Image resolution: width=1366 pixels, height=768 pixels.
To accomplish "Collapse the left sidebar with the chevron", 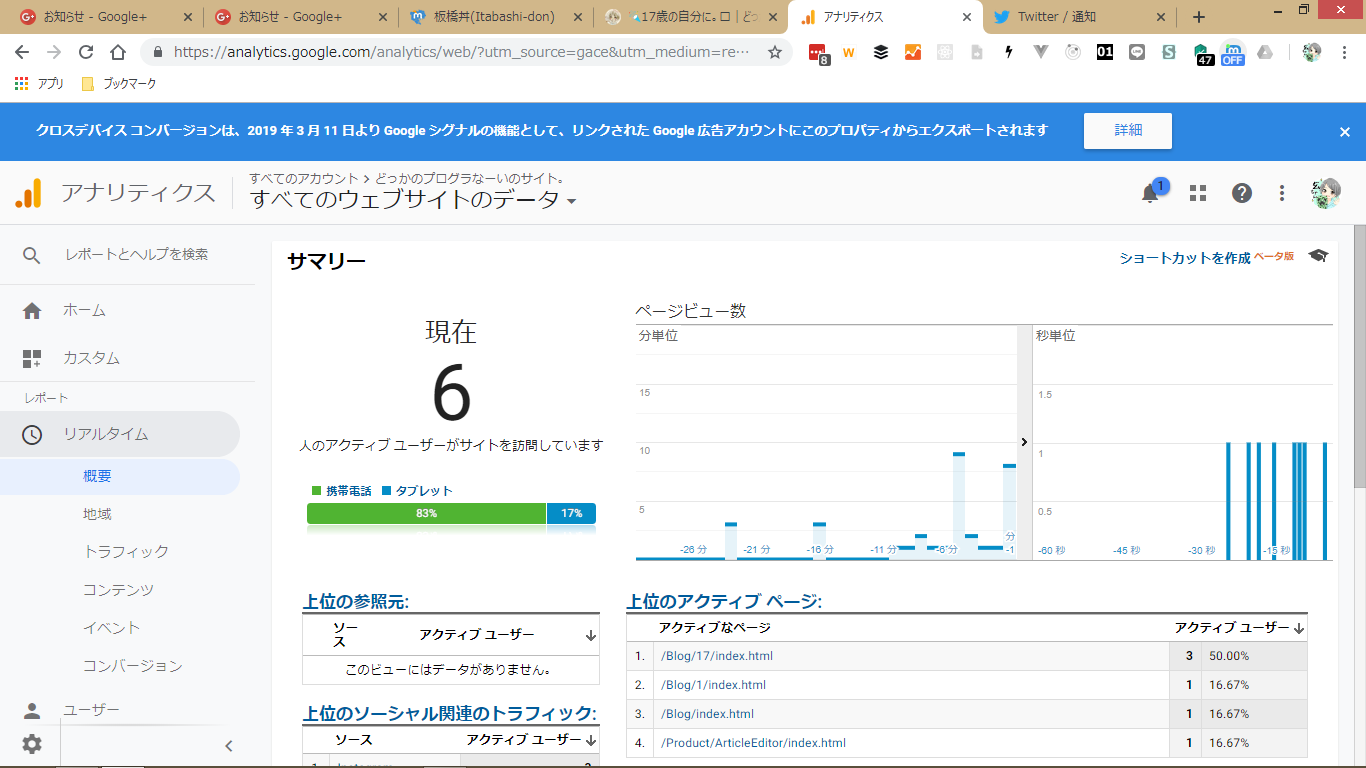I will [x=228, y=745].
